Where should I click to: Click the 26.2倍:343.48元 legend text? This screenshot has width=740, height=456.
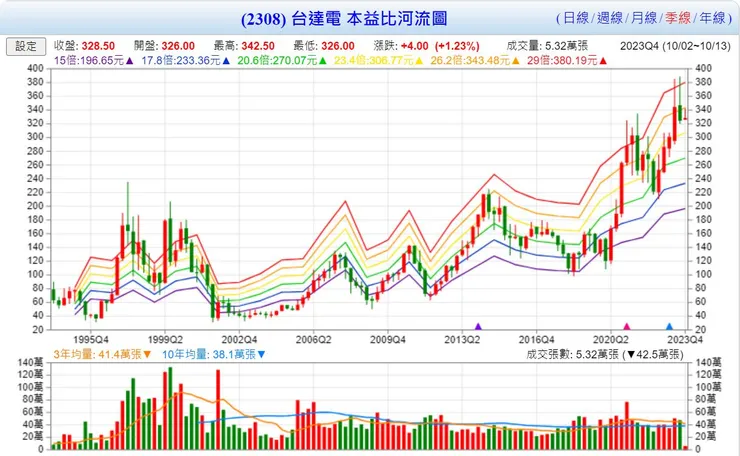[471, 61]
